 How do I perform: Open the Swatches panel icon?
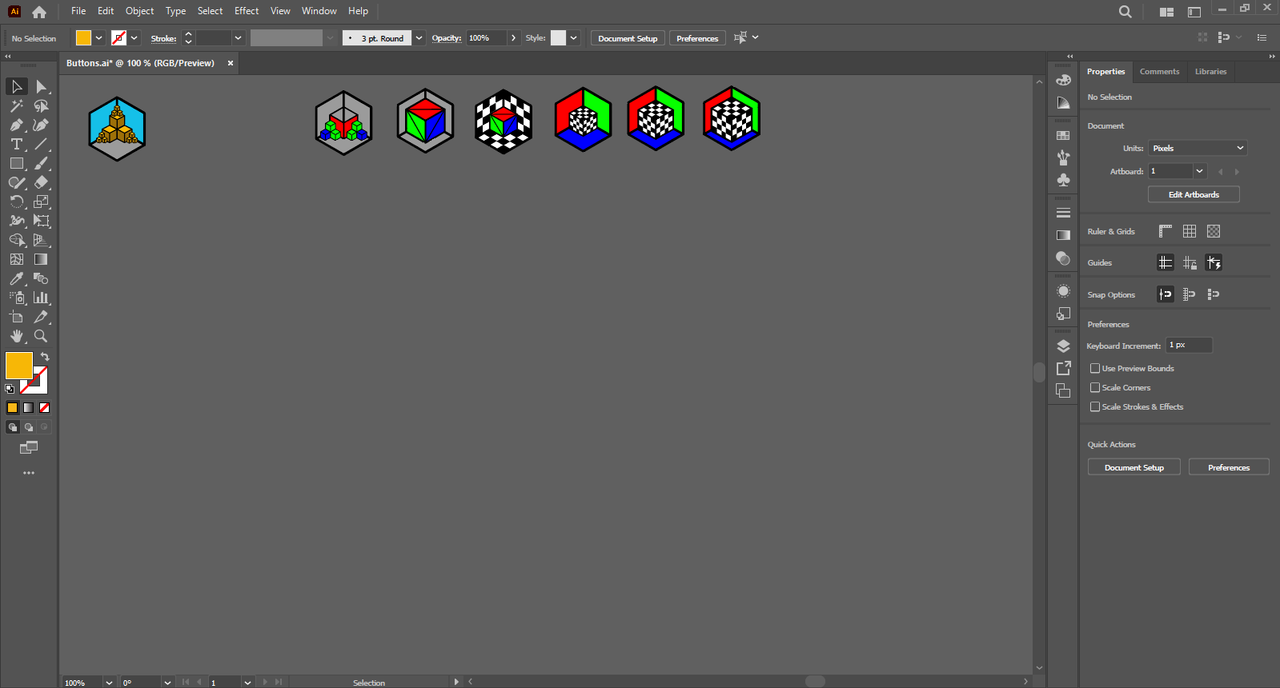point(1063,136)
